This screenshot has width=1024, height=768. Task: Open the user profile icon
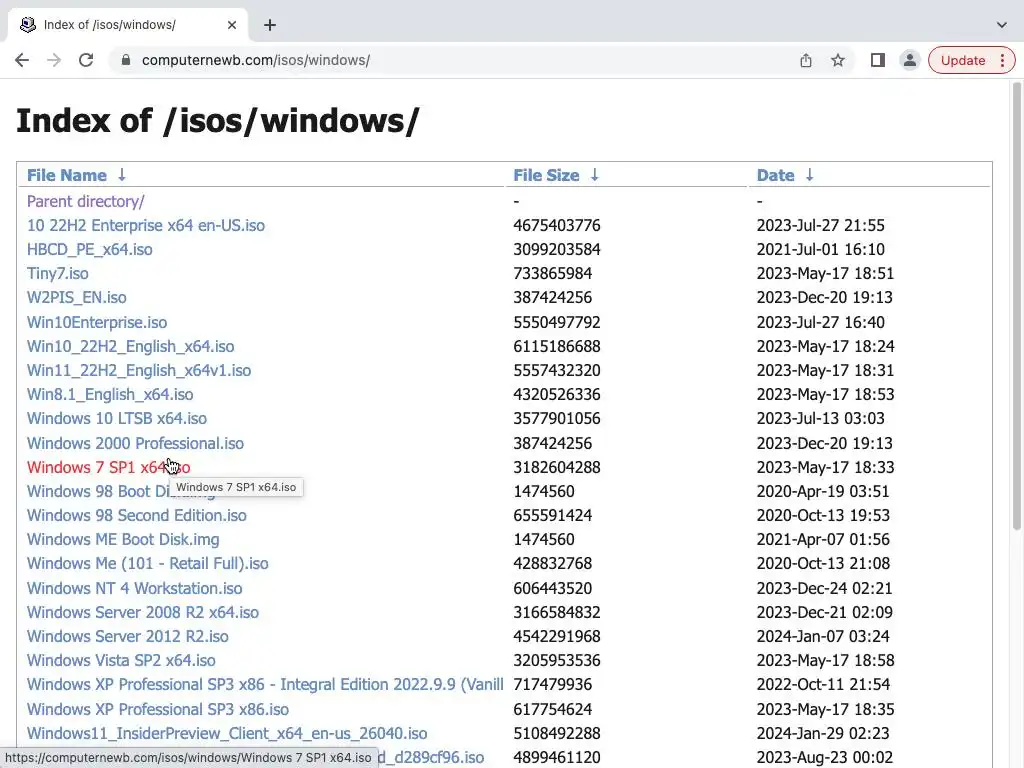point(910,60)
